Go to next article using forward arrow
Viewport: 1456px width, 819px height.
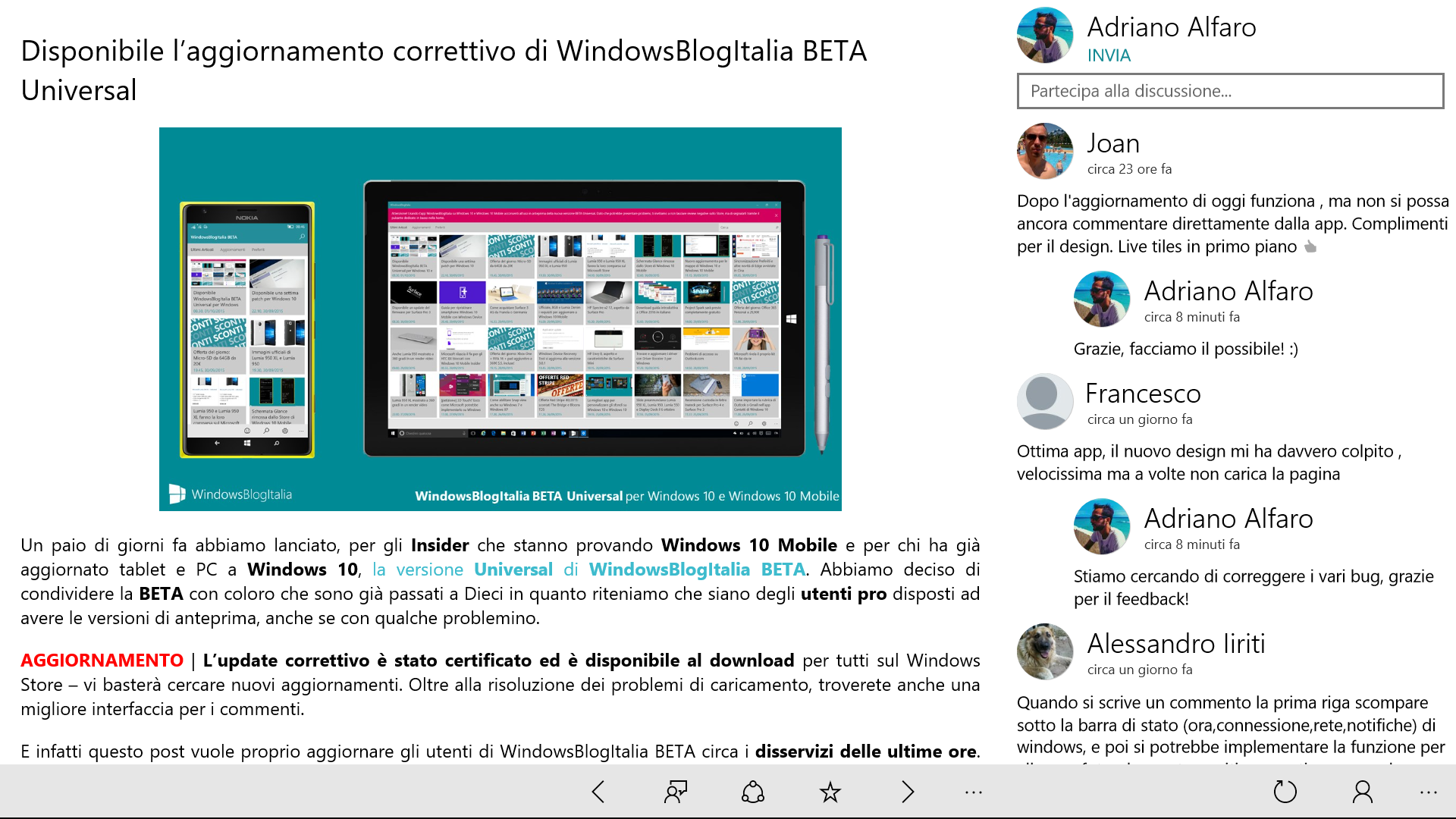908,792
